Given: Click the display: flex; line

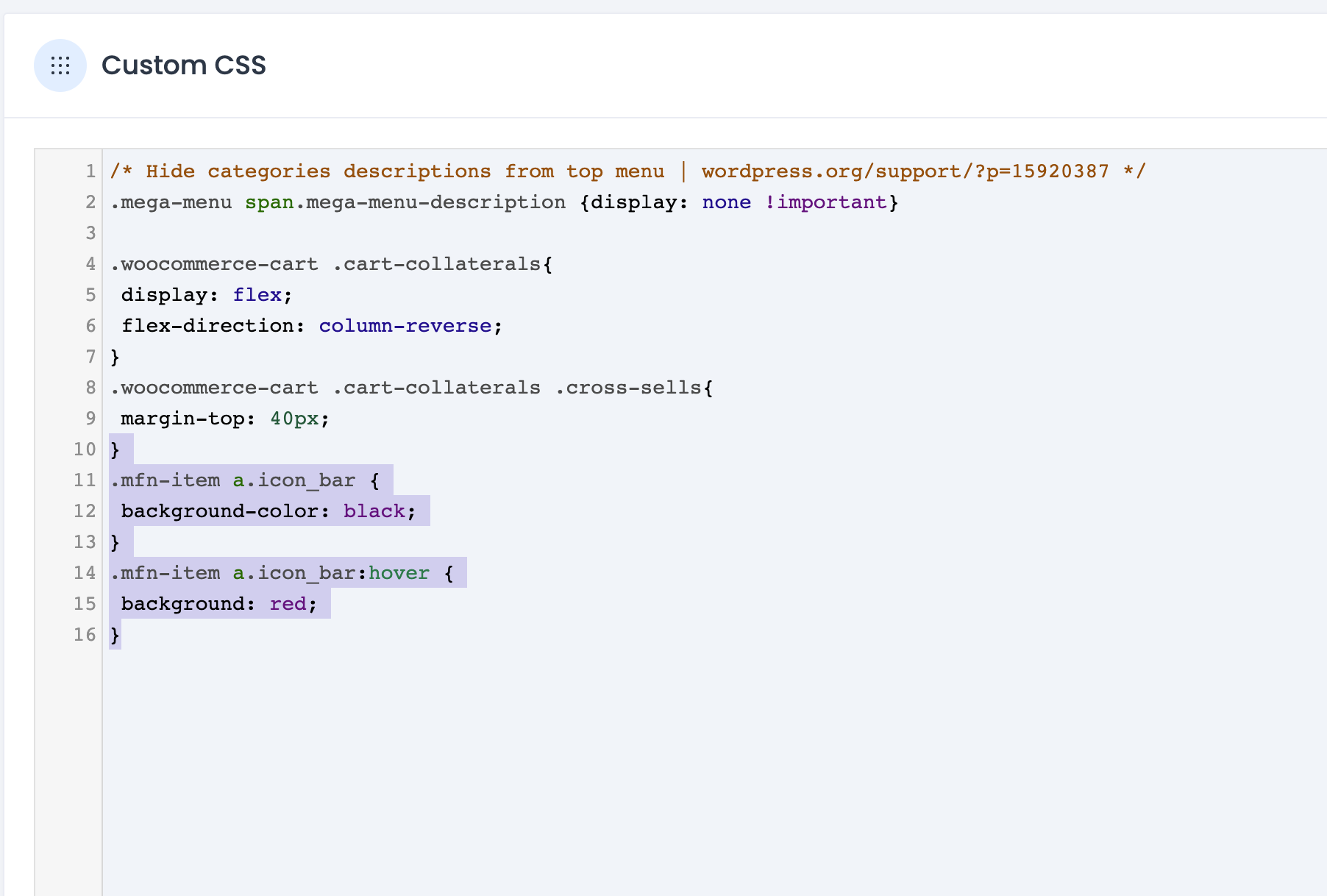Looking at the screenshot, I should click(x=207, y=295).
